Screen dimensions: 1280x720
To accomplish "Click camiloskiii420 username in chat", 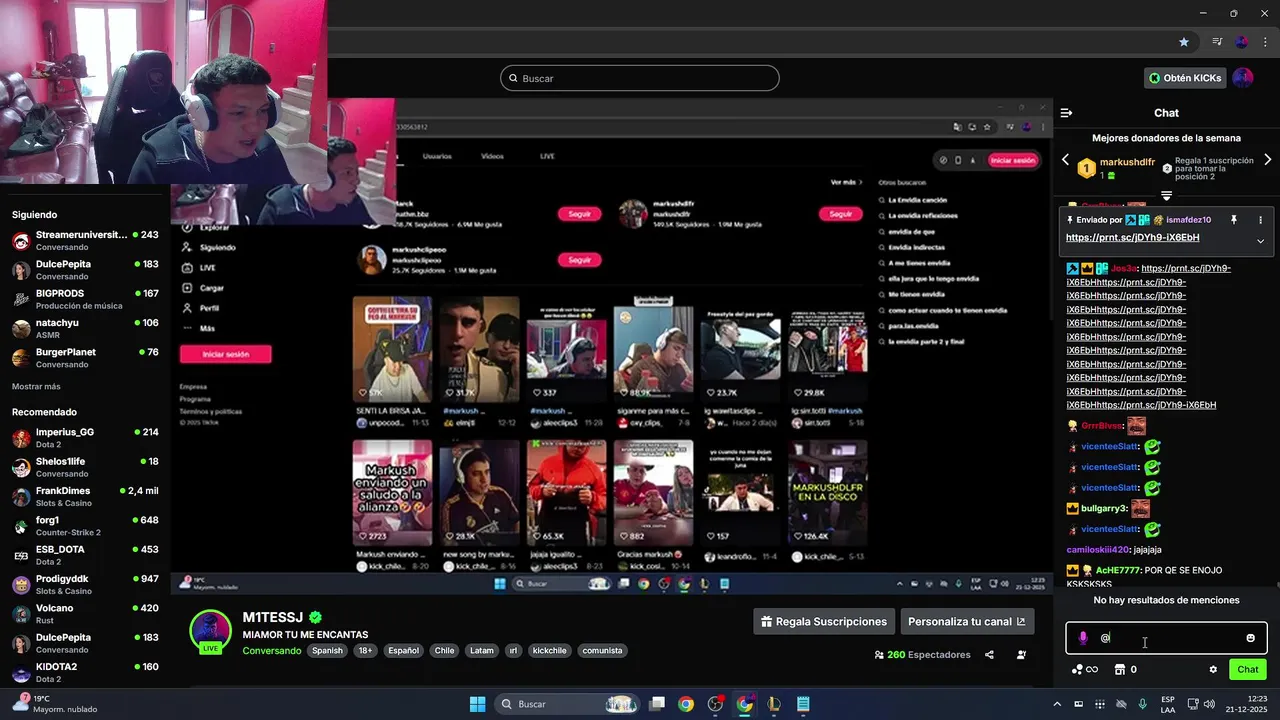I will (x=1098, y=550).
